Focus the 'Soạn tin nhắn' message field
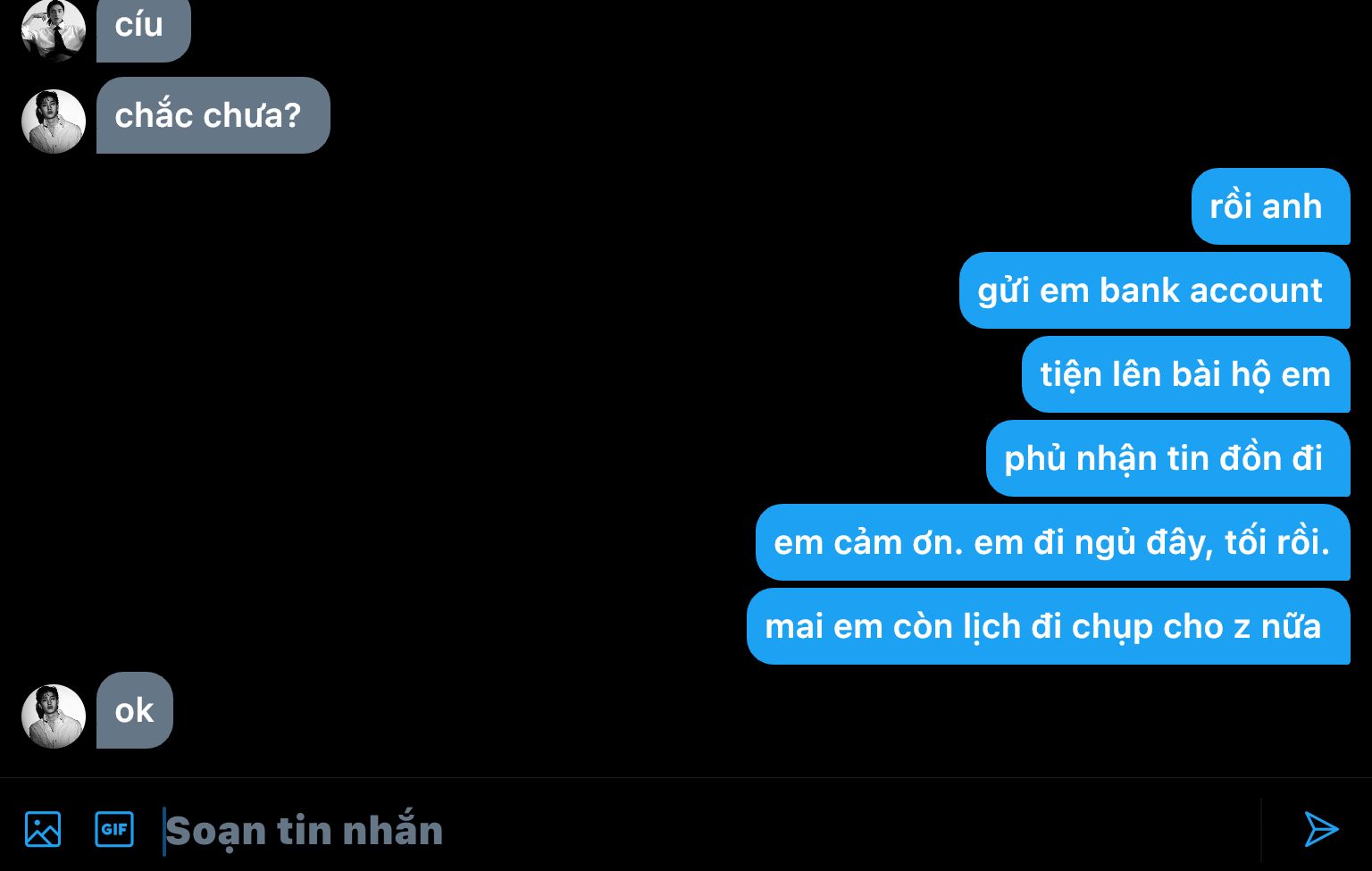1372x871 pixels. click(x=710, y=830)
